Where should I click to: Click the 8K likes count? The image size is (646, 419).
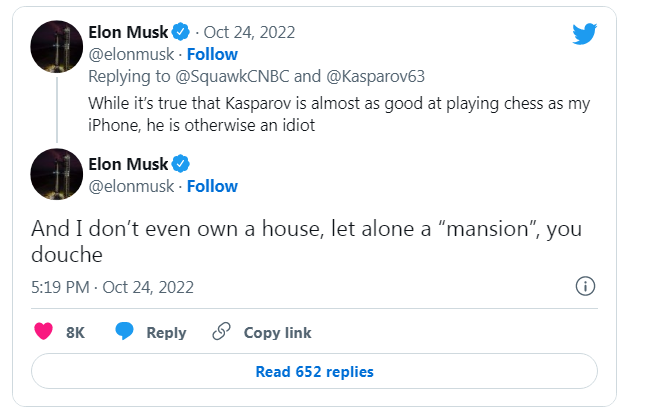(x=75, y=332)
